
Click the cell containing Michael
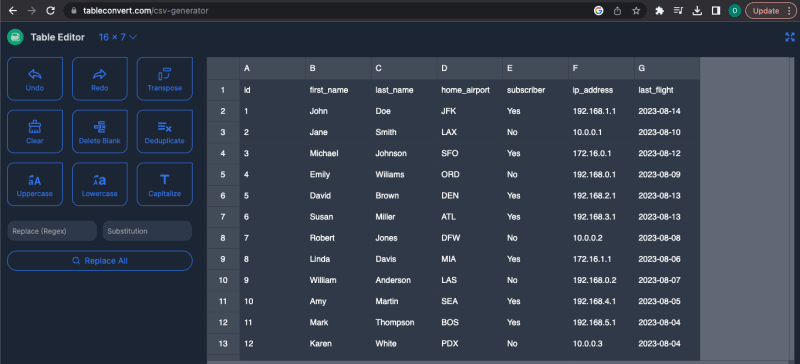[x=338, y=153]
